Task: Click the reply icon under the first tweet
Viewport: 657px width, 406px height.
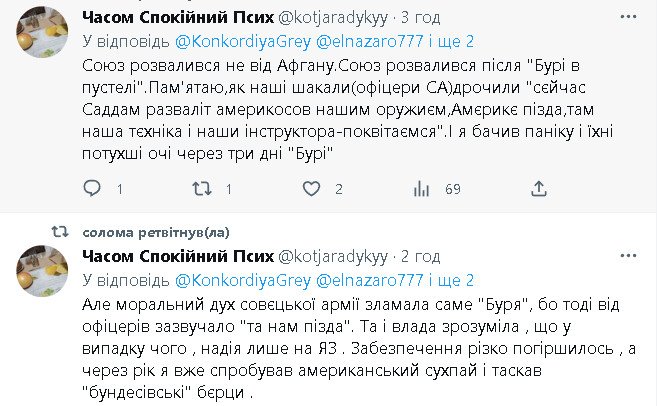Action: click(x=92, y=188)
